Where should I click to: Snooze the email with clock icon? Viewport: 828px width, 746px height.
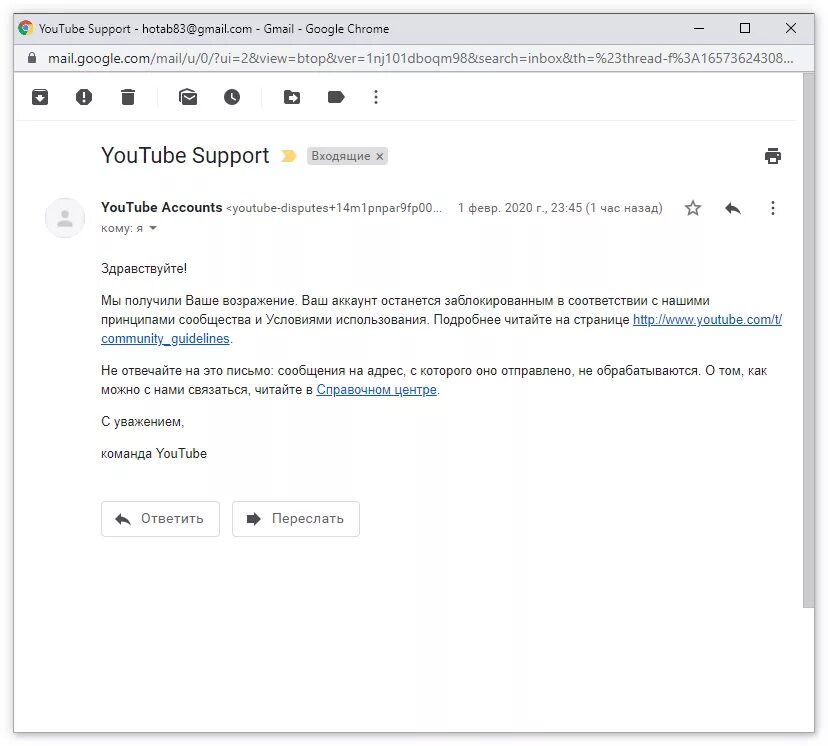coord(232,97)
